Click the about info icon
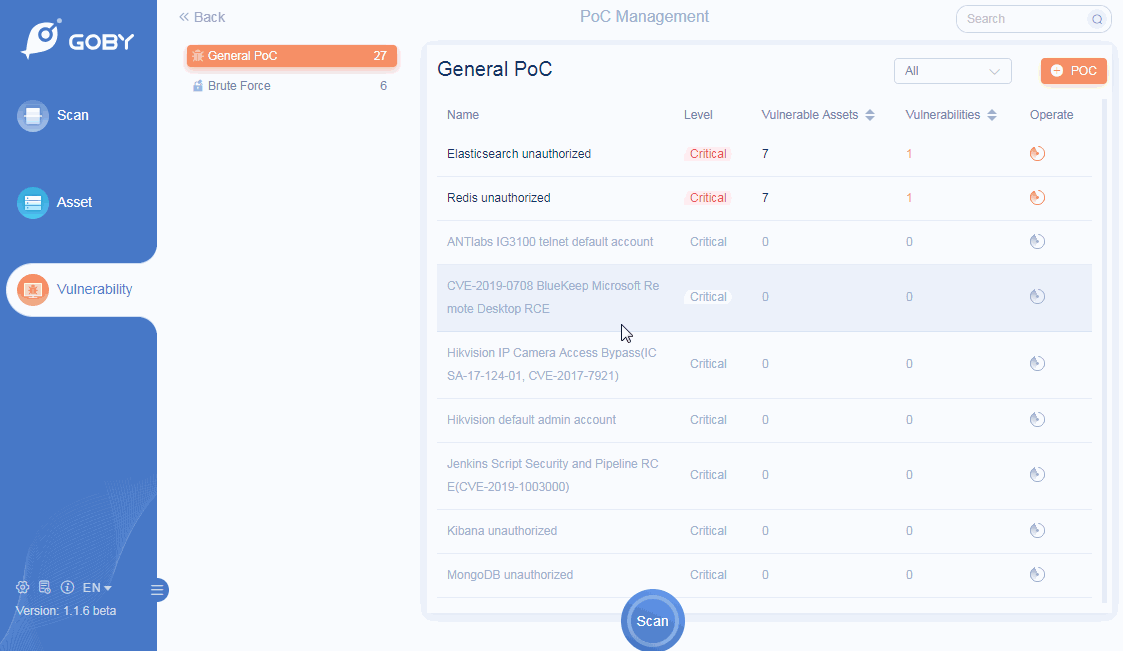1123x651 pixels. tap(68, 587)
